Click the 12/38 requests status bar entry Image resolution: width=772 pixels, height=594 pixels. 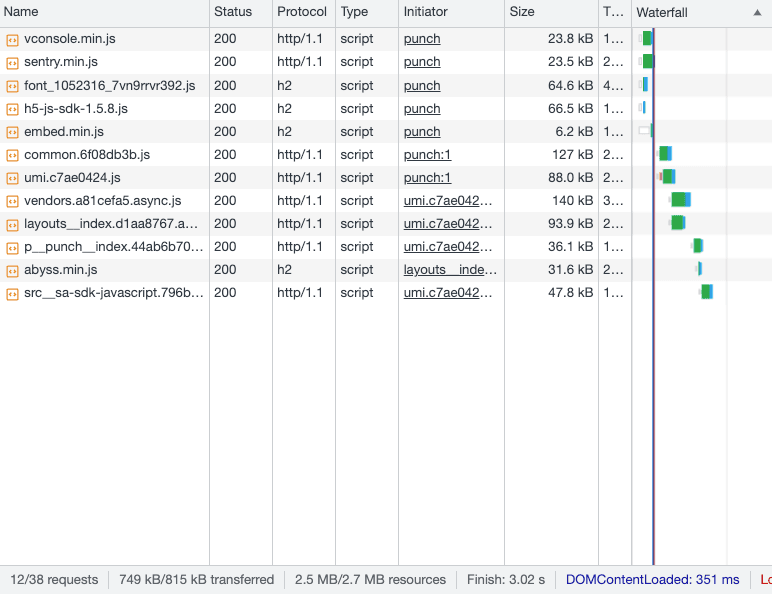click(x=54, y=580)
